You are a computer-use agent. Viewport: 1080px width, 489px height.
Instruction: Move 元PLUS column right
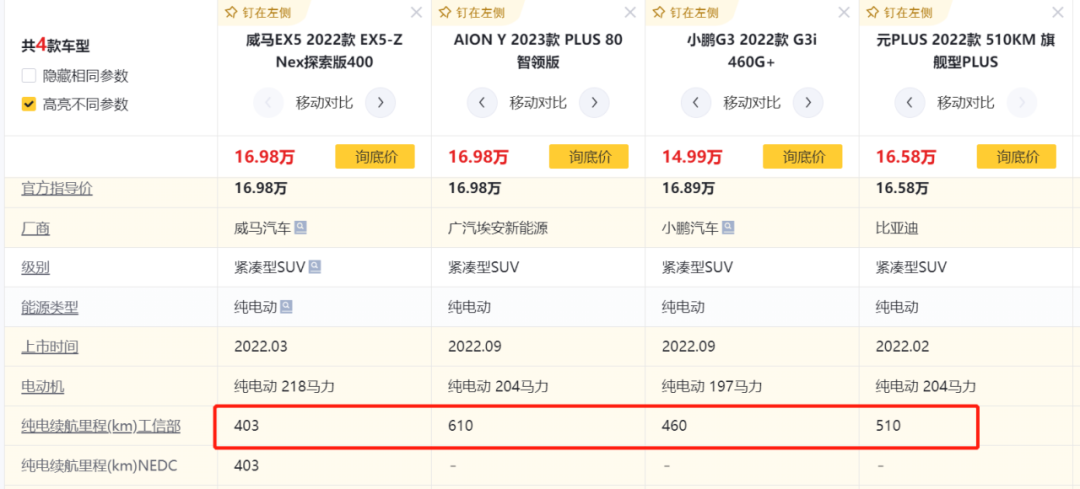point(1021,103)
